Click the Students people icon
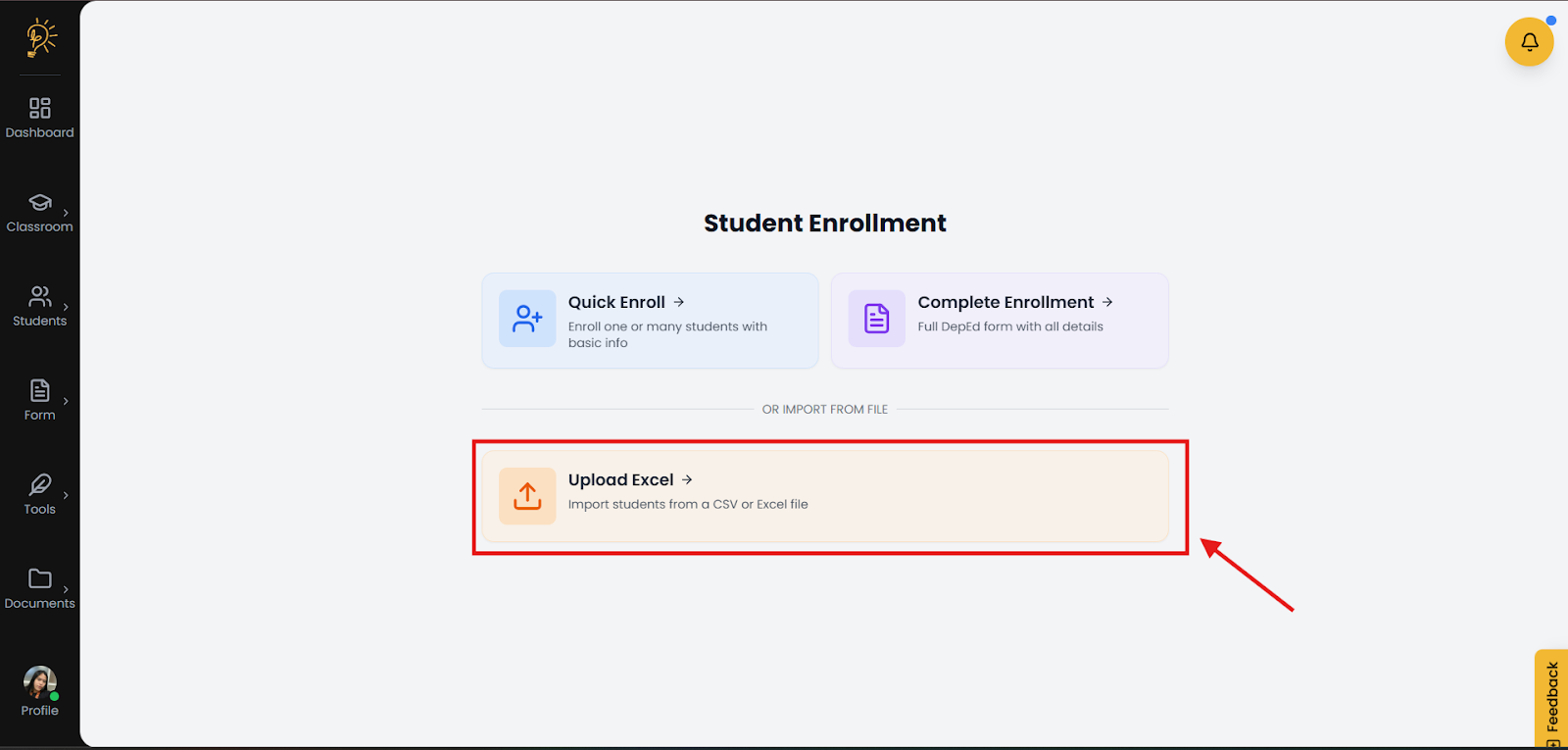The width and height of the screenshot is (1568, 750). coord(40,296)
